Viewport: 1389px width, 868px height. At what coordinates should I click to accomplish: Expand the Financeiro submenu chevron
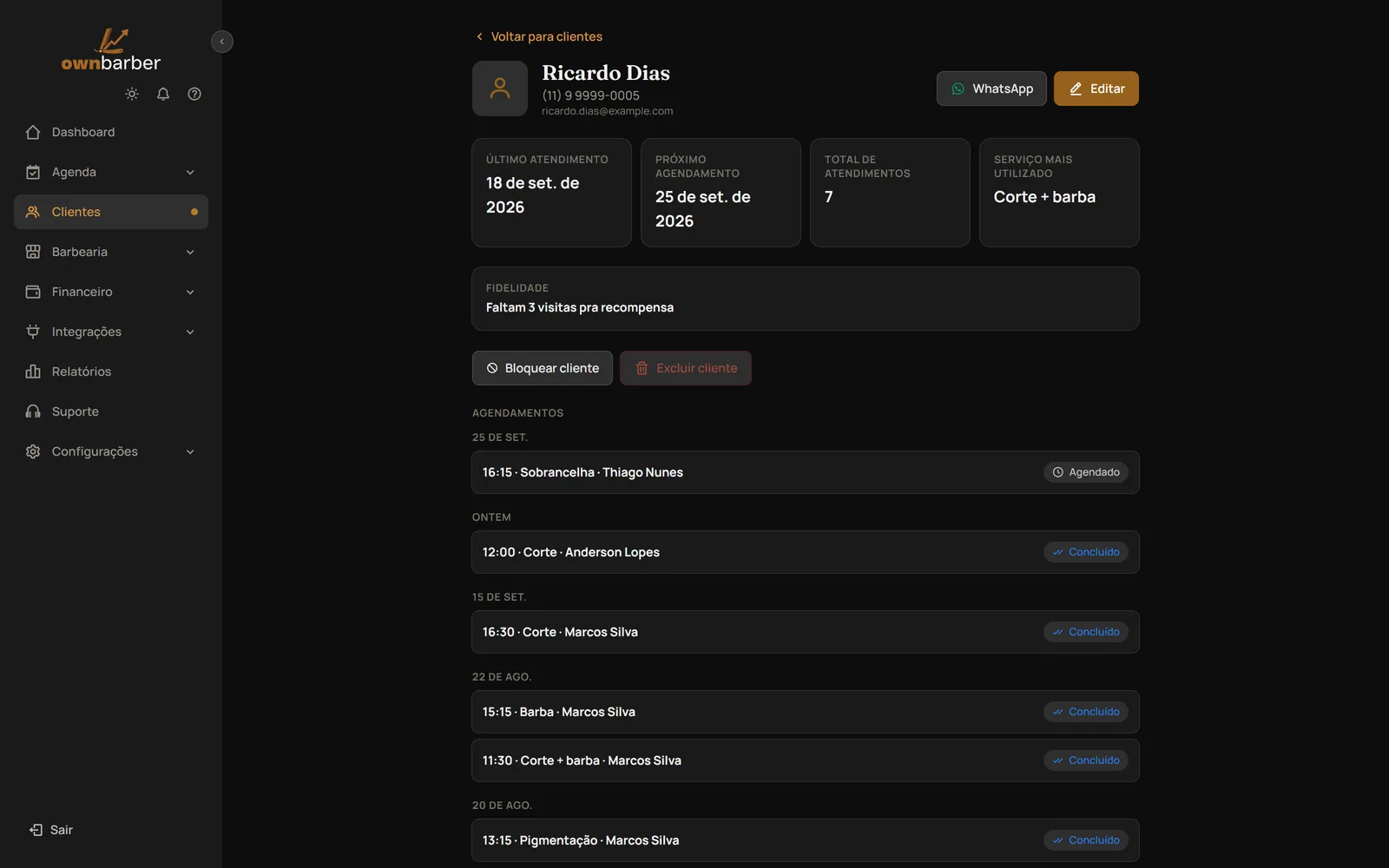point(190,292)
